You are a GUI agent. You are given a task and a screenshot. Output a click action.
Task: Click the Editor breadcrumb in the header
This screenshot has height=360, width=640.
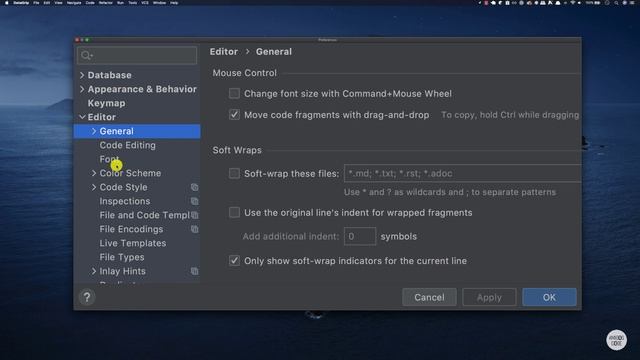click(x=224, y=52)
